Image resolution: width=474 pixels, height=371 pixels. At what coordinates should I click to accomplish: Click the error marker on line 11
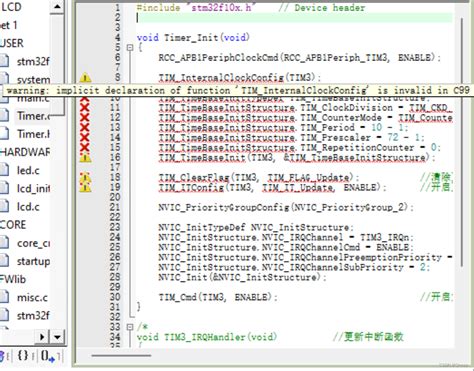[x=85, y=107]
